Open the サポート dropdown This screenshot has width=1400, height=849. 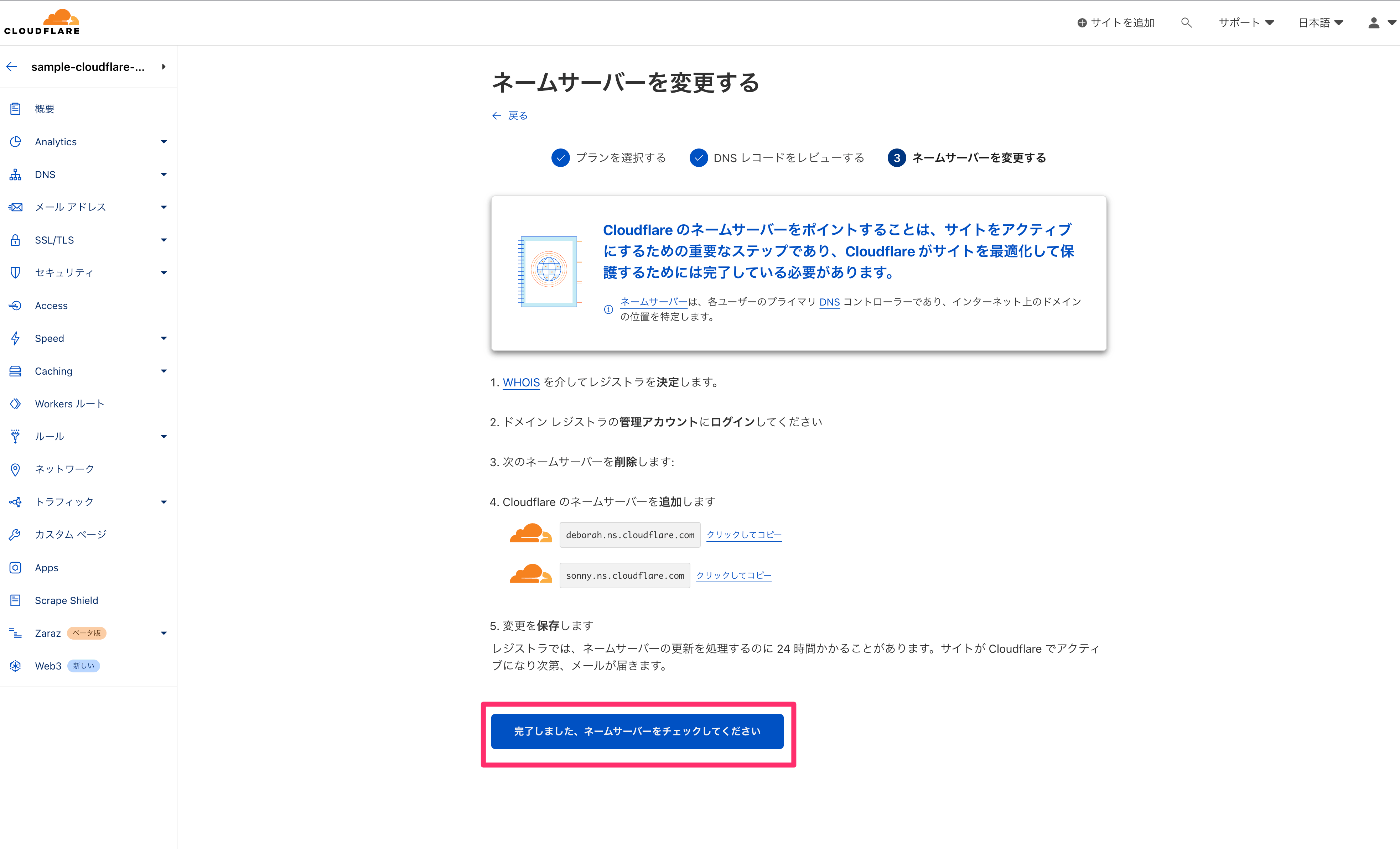coord(1244,21)
